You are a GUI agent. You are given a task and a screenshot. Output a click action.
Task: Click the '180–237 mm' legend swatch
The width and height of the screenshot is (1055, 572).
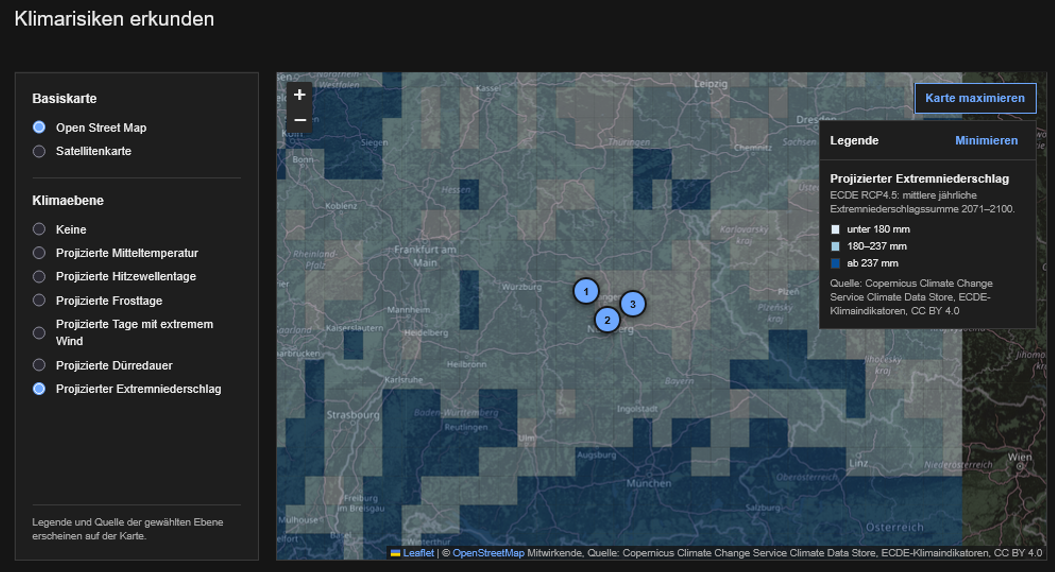pos(836,246)
